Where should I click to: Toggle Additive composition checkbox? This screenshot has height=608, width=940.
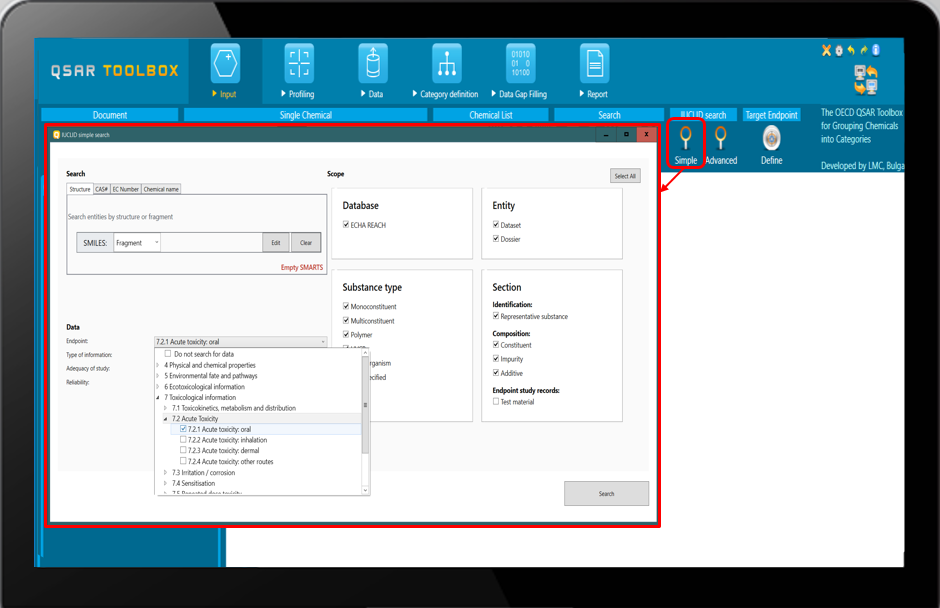[x=496, y=372]
